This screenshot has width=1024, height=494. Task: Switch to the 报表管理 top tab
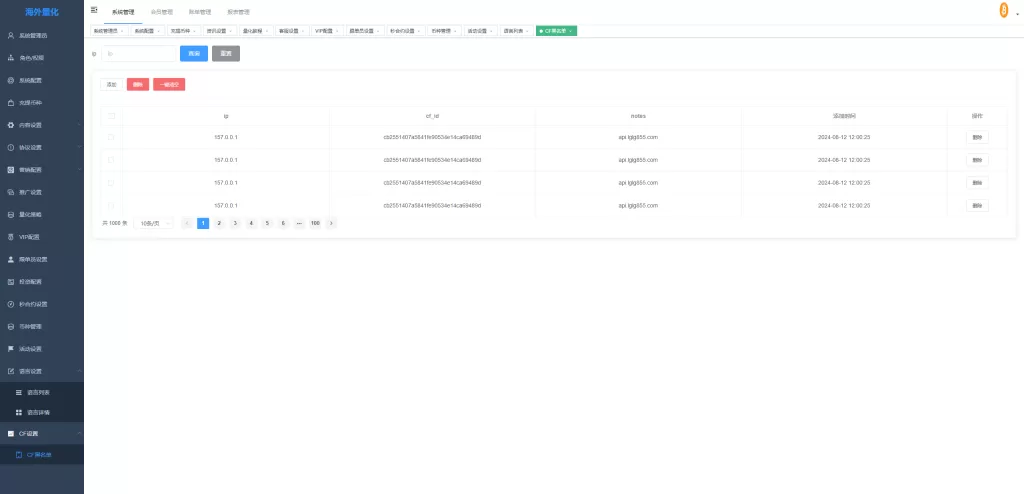[x=238, y=12]
